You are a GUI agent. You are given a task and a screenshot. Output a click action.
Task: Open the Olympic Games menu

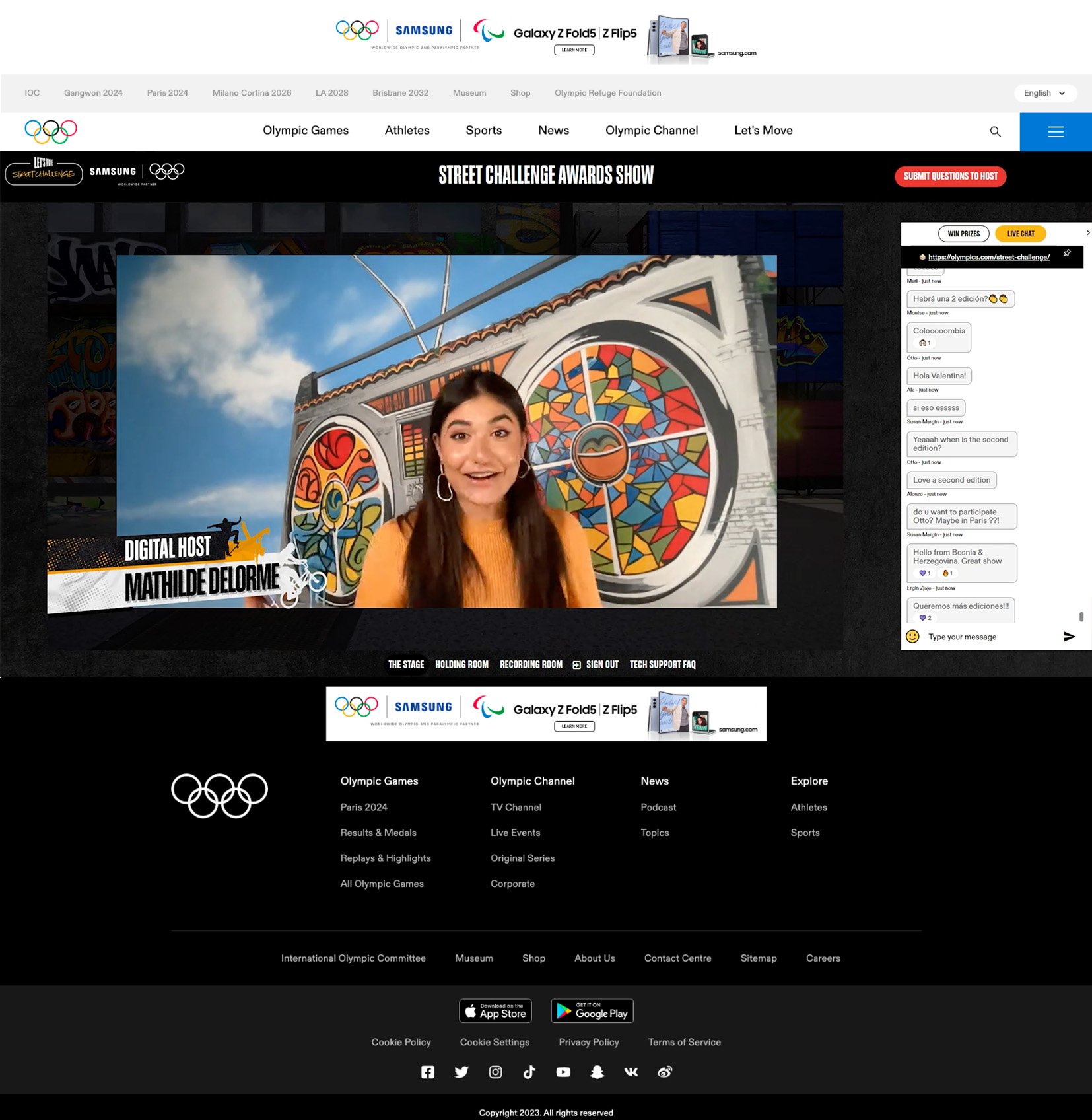(x=306, y=131)
